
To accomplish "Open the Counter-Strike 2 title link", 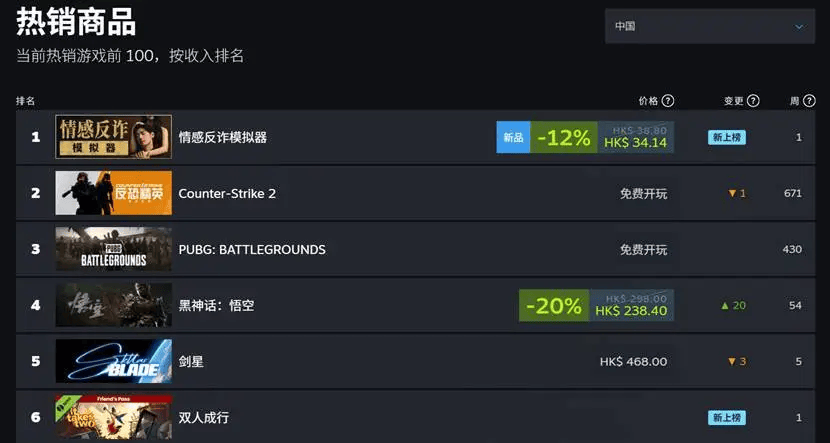I will point(227,193).
